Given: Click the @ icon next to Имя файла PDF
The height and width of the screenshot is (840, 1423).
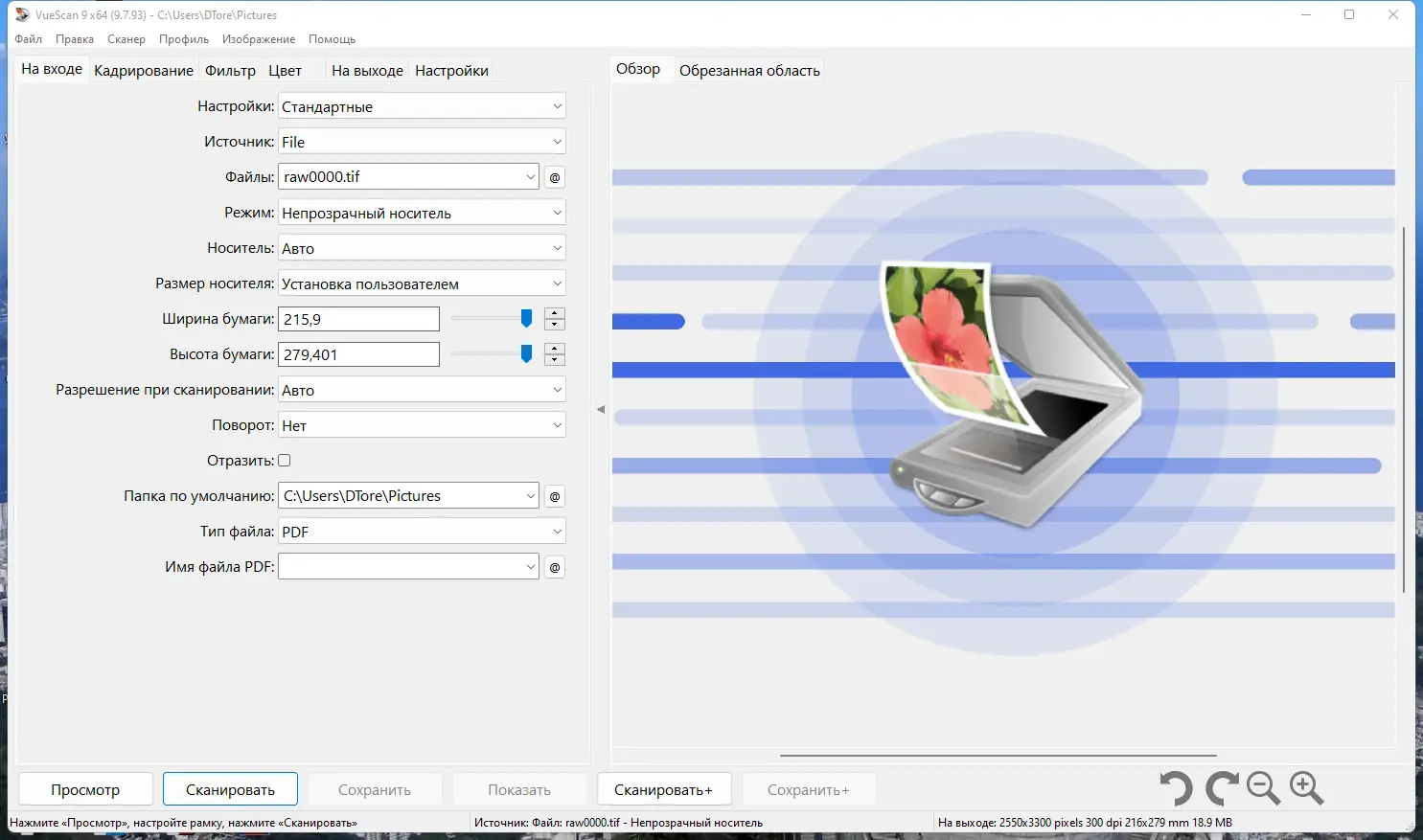Looking at the screenshot, I should pyautogui.click(x=554, y=566).
